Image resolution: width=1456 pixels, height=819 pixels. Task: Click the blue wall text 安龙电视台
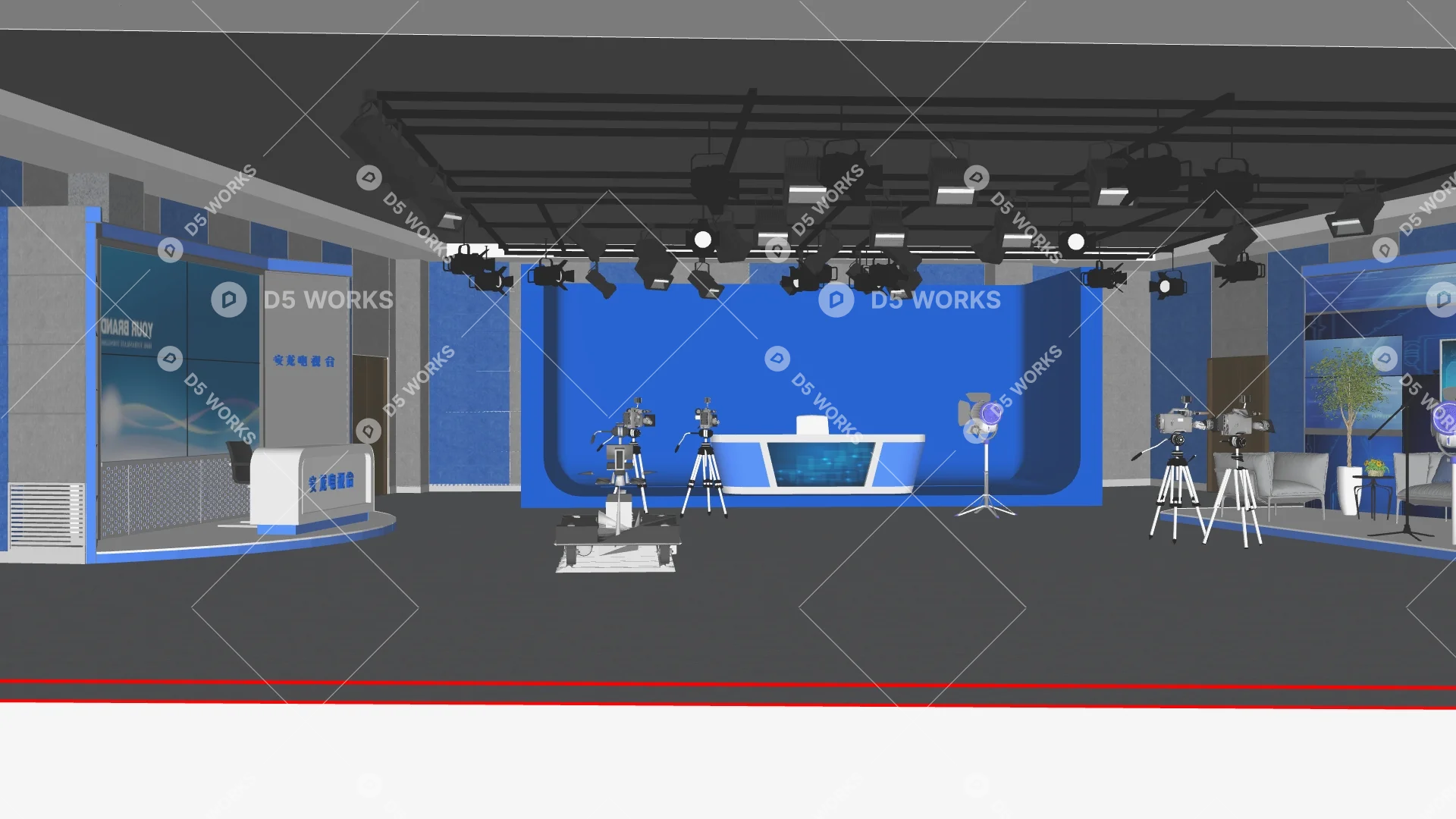304,361
